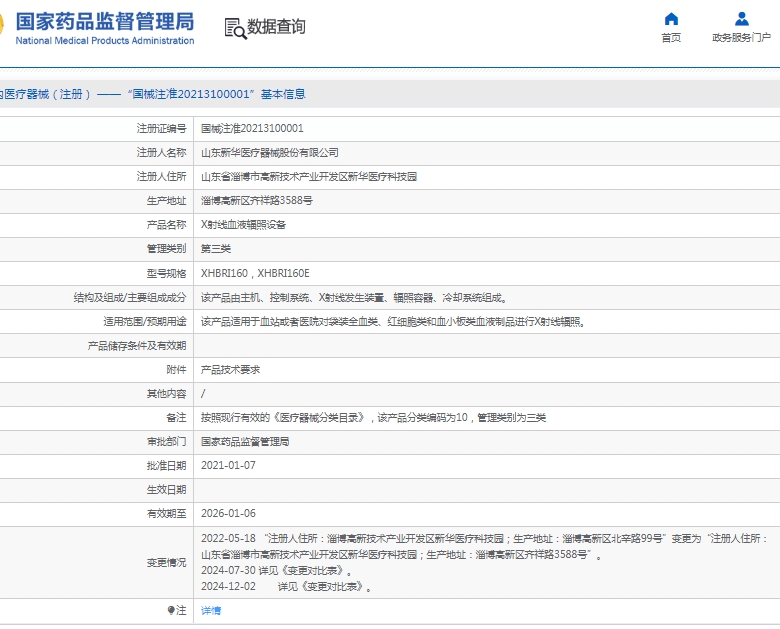The width and height of the screenshot is (780, 629).
Task: Click the 政务服务门户 text label
Action: (741, 38)
